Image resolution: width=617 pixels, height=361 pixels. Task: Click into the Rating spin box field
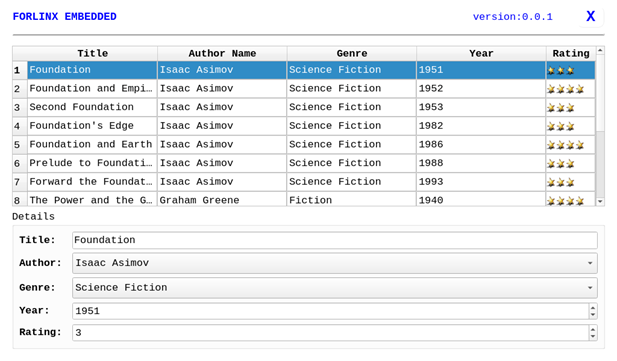pyautogui.click(x=331, y=333)
